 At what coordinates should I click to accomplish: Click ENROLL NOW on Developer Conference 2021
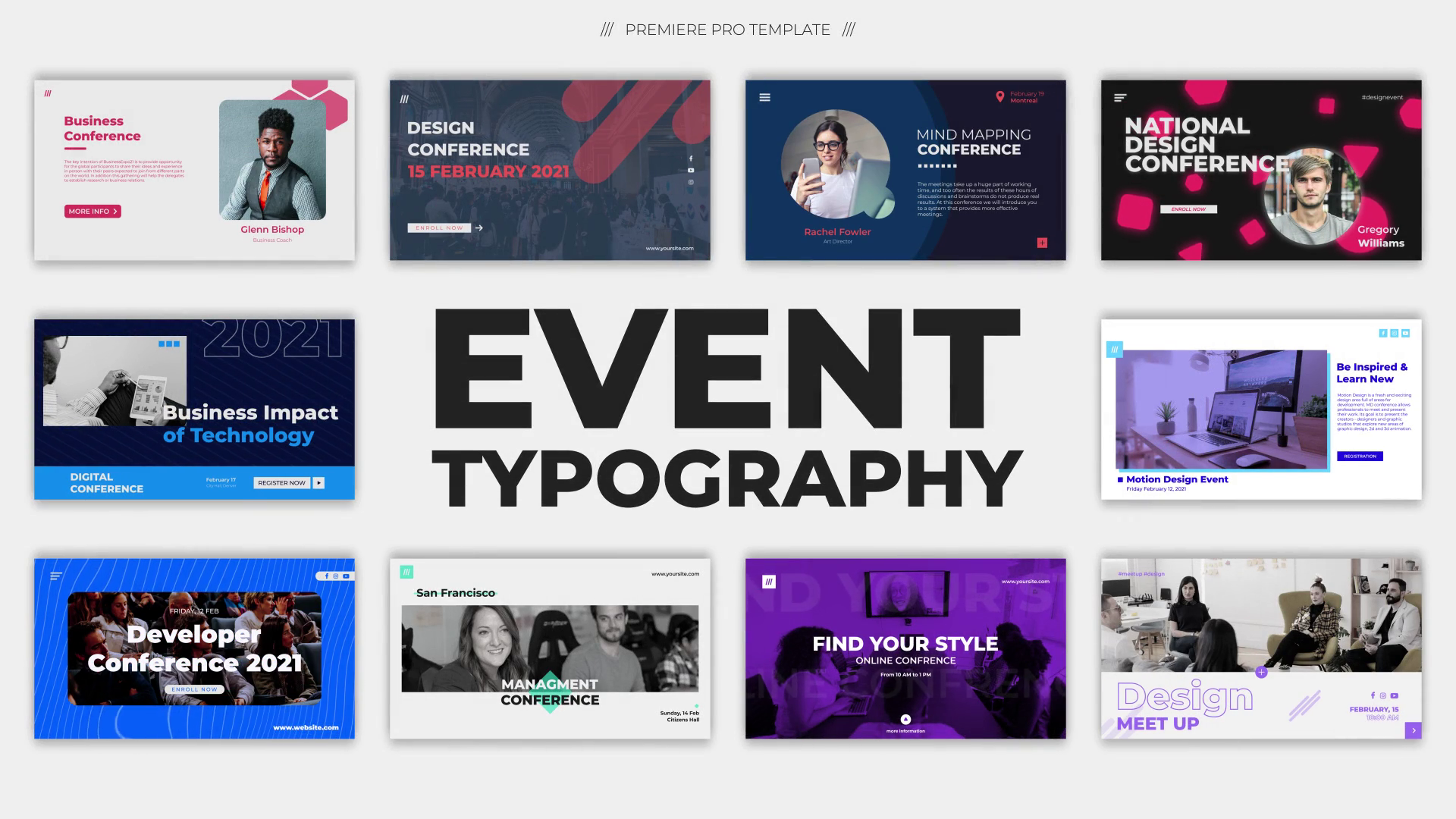pos(195,689)
